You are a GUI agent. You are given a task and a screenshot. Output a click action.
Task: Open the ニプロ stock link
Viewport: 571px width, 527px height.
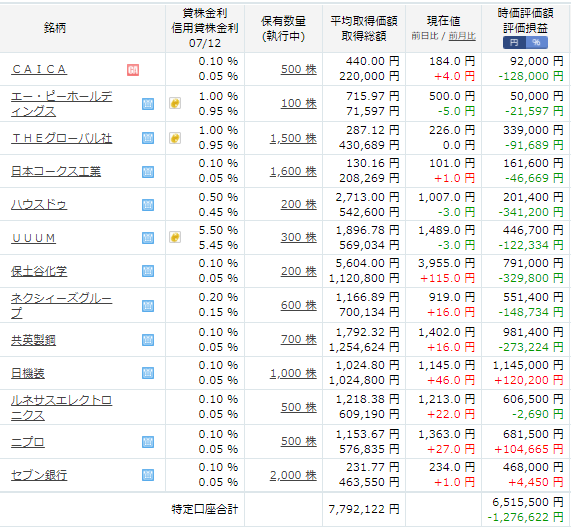28,442
